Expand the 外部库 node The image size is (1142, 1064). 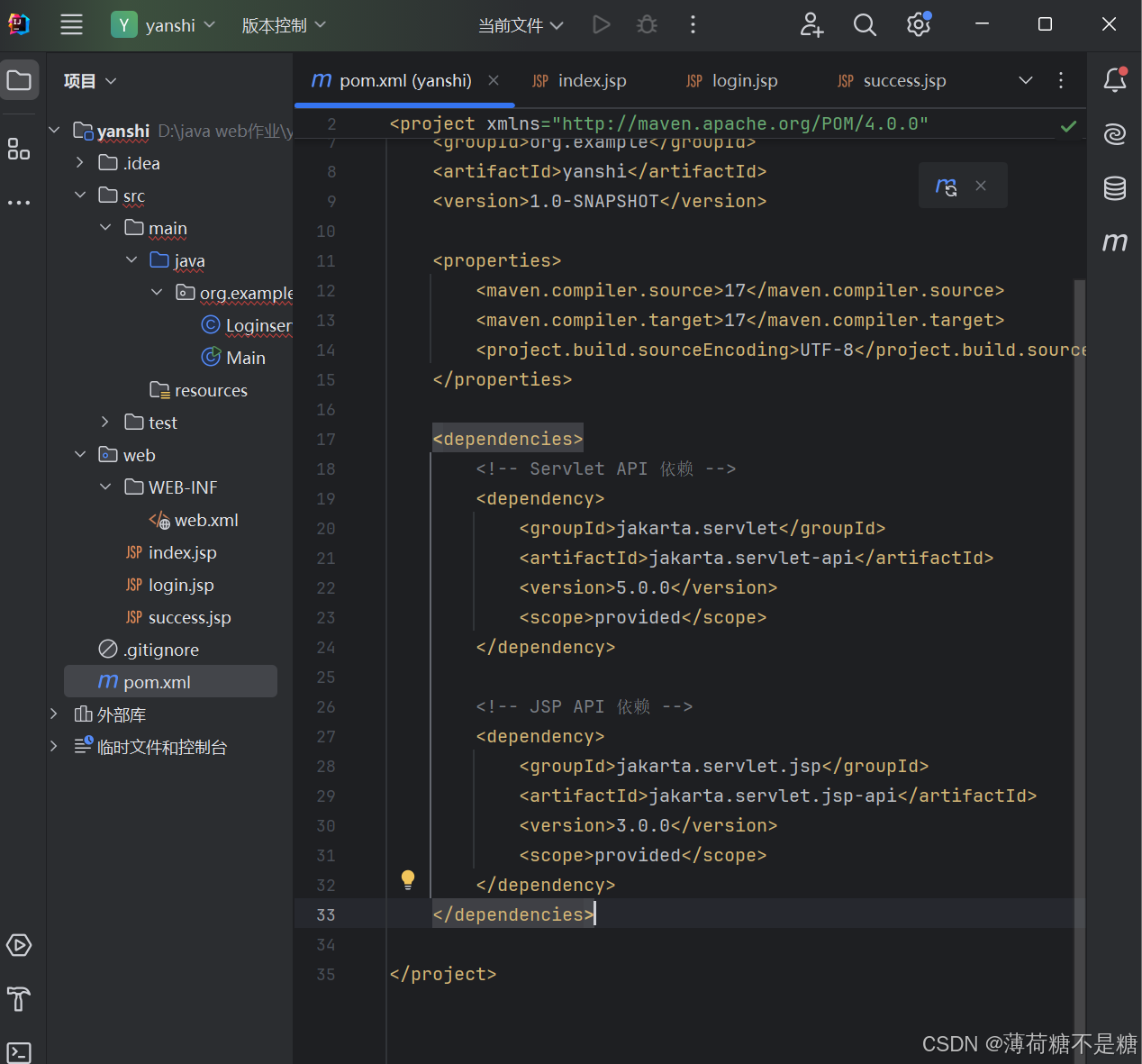pos(54,714)
